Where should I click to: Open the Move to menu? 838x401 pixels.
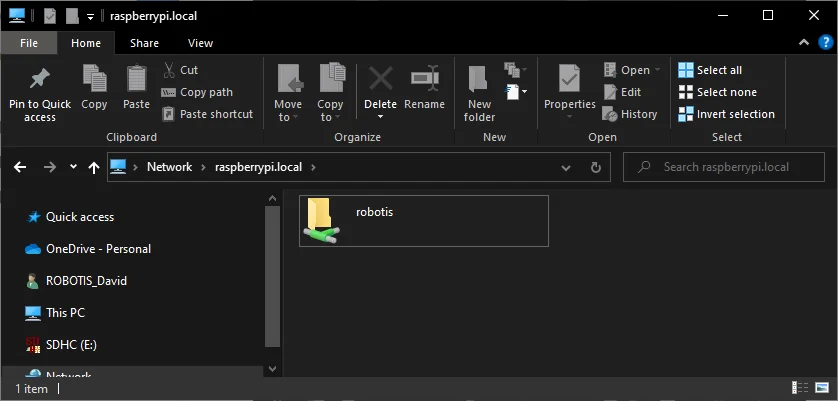[x=288, y=93]
